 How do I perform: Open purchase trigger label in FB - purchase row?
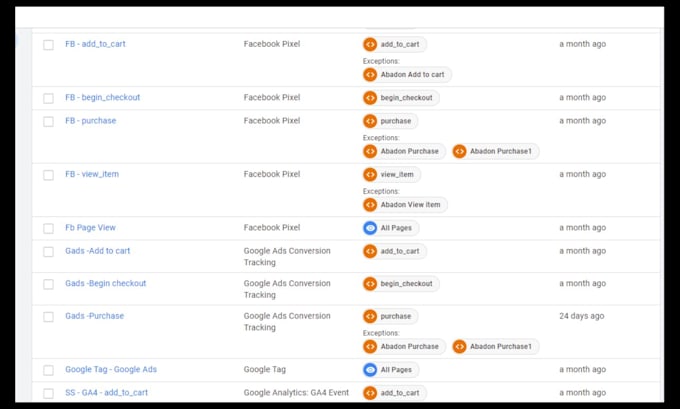pyautogui.click(x=396, y=121)
